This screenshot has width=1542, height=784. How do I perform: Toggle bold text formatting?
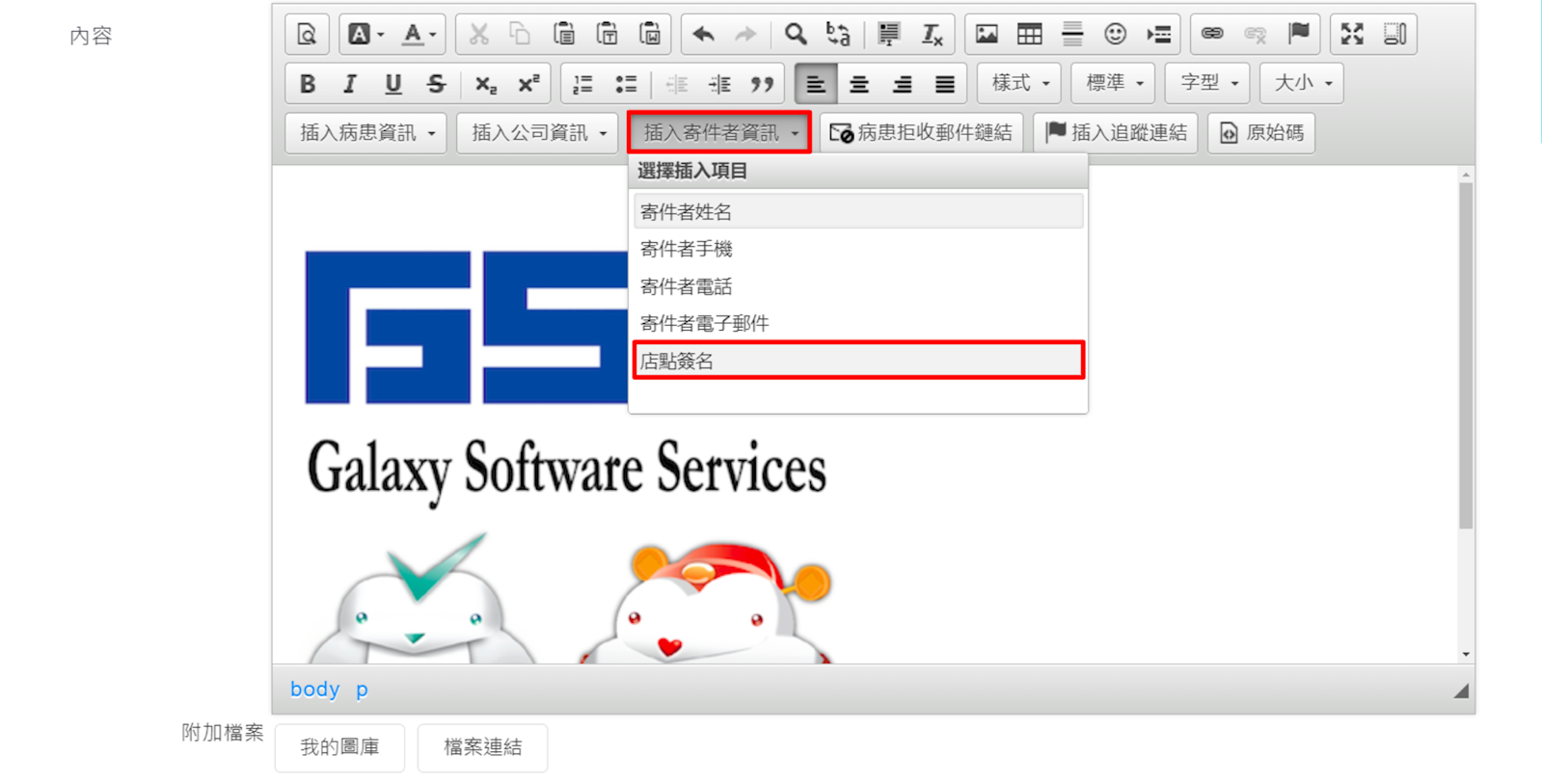[x=308, y=84]
